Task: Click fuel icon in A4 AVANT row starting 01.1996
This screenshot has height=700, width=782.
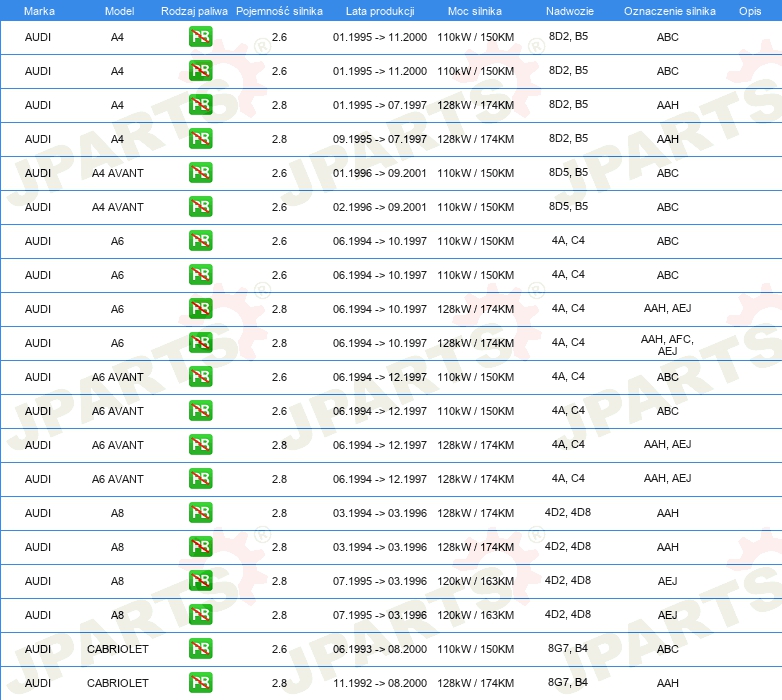Action: (200, 173)
